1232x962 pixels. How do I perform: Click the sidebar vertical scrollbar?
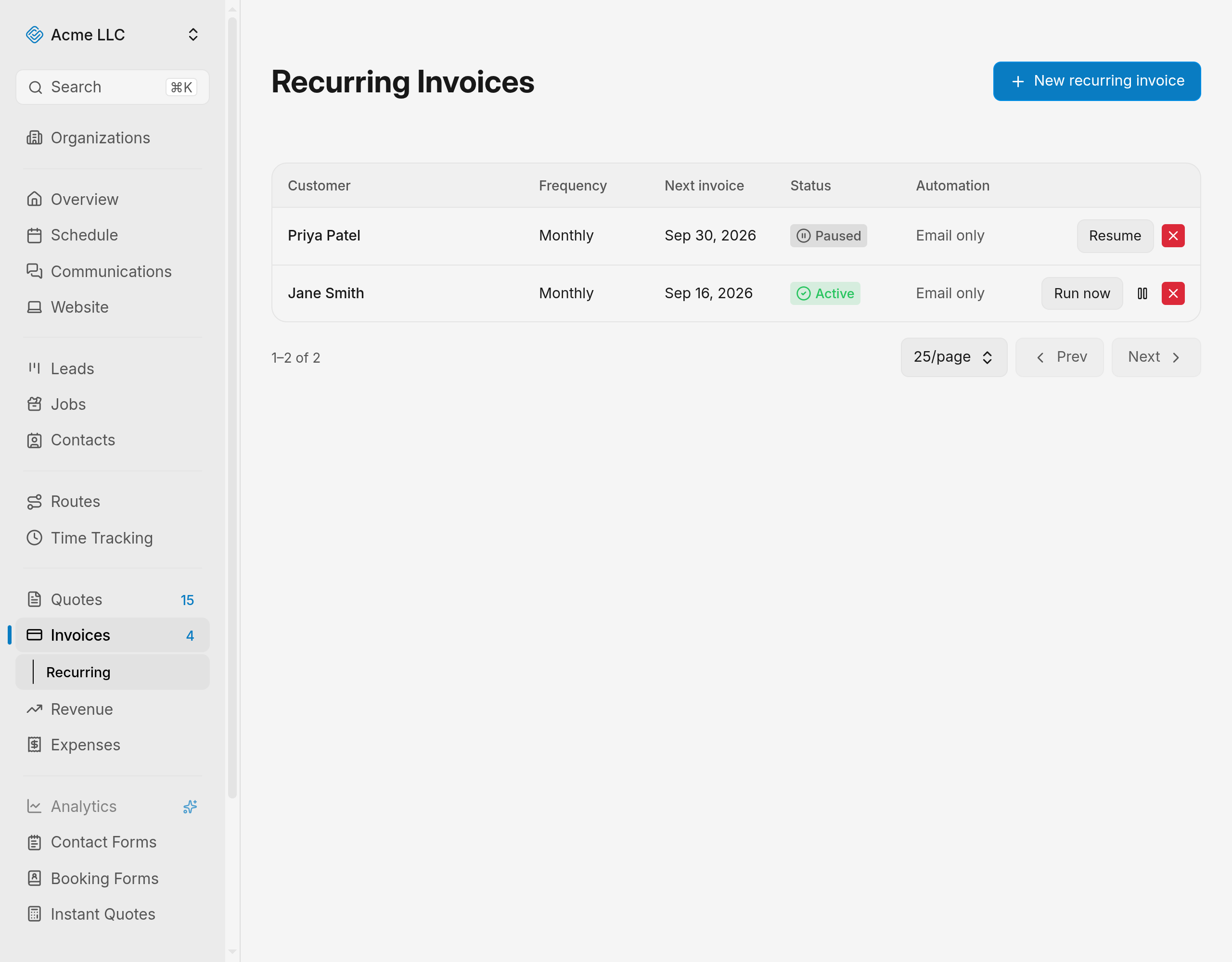[x=232, y=407]
